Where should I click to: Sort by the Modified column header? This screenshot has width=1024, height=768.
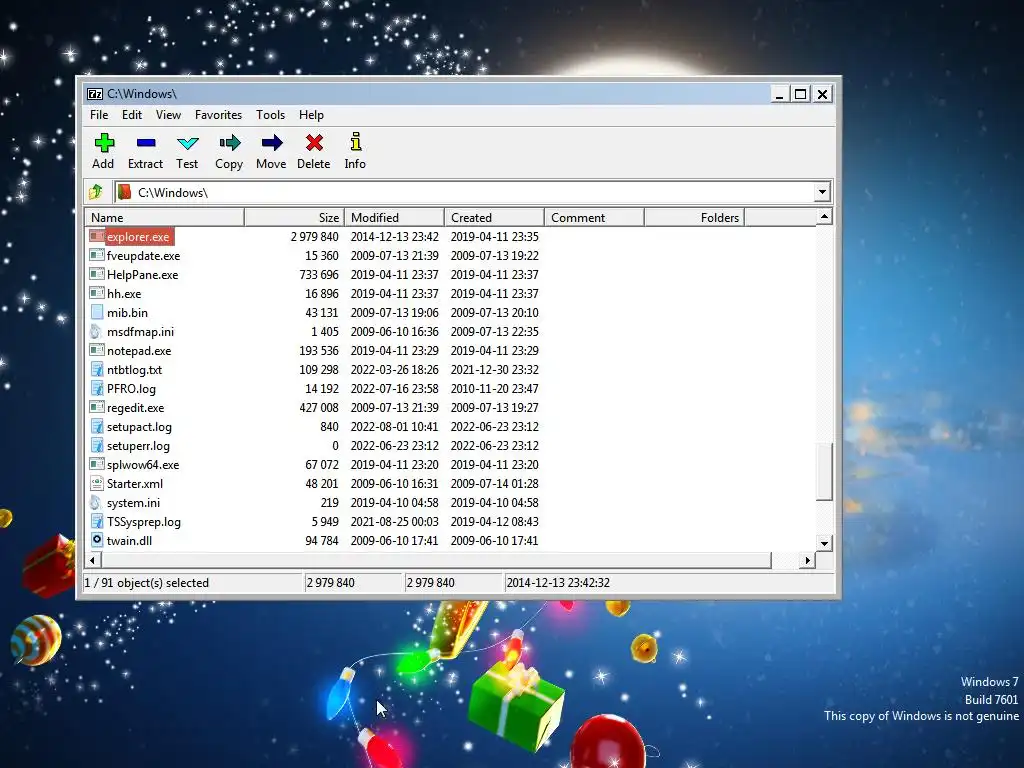pos(394,217)
